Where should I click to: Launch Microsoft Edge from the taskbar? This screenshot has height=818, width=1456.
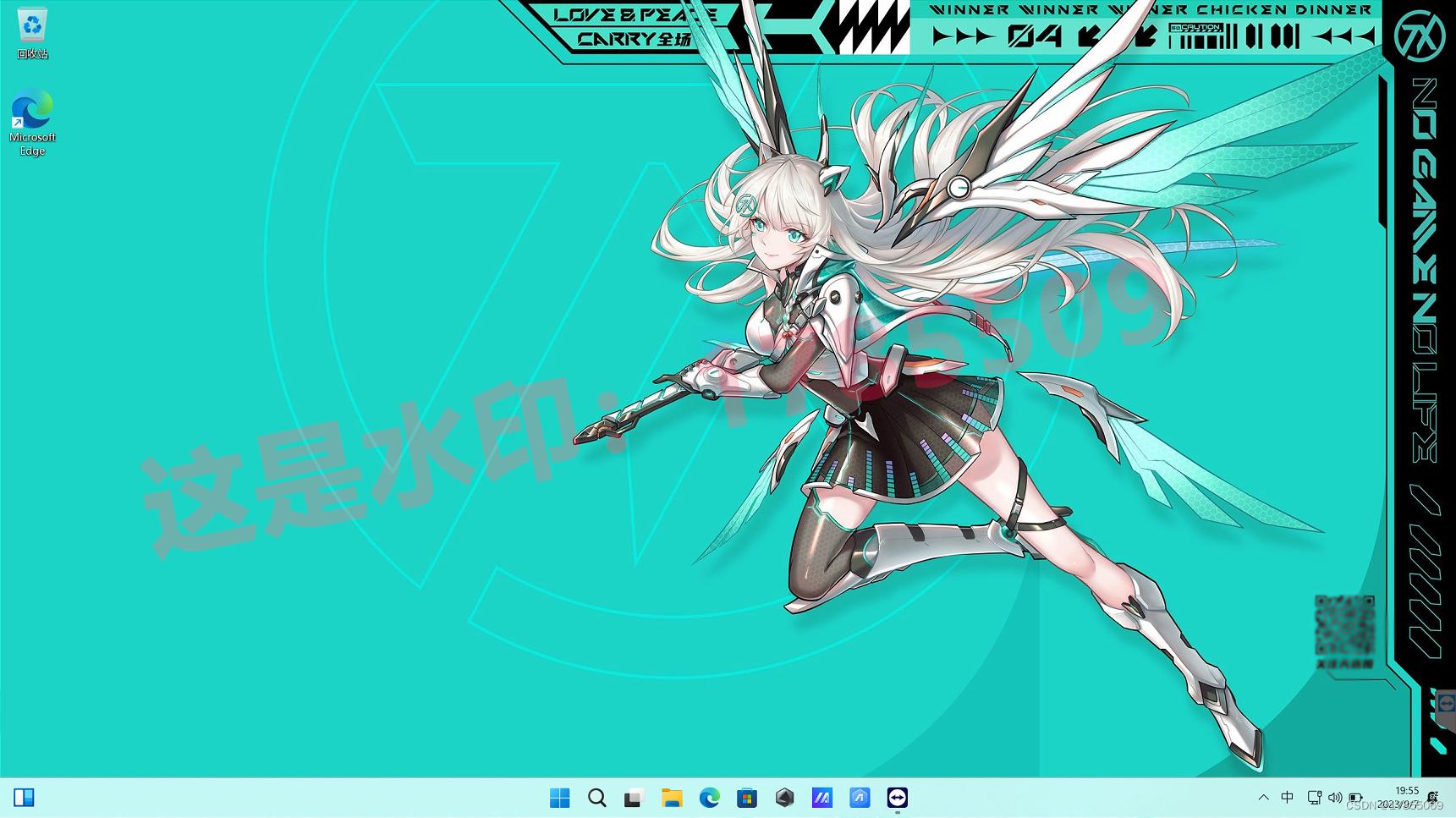[710, 798]
